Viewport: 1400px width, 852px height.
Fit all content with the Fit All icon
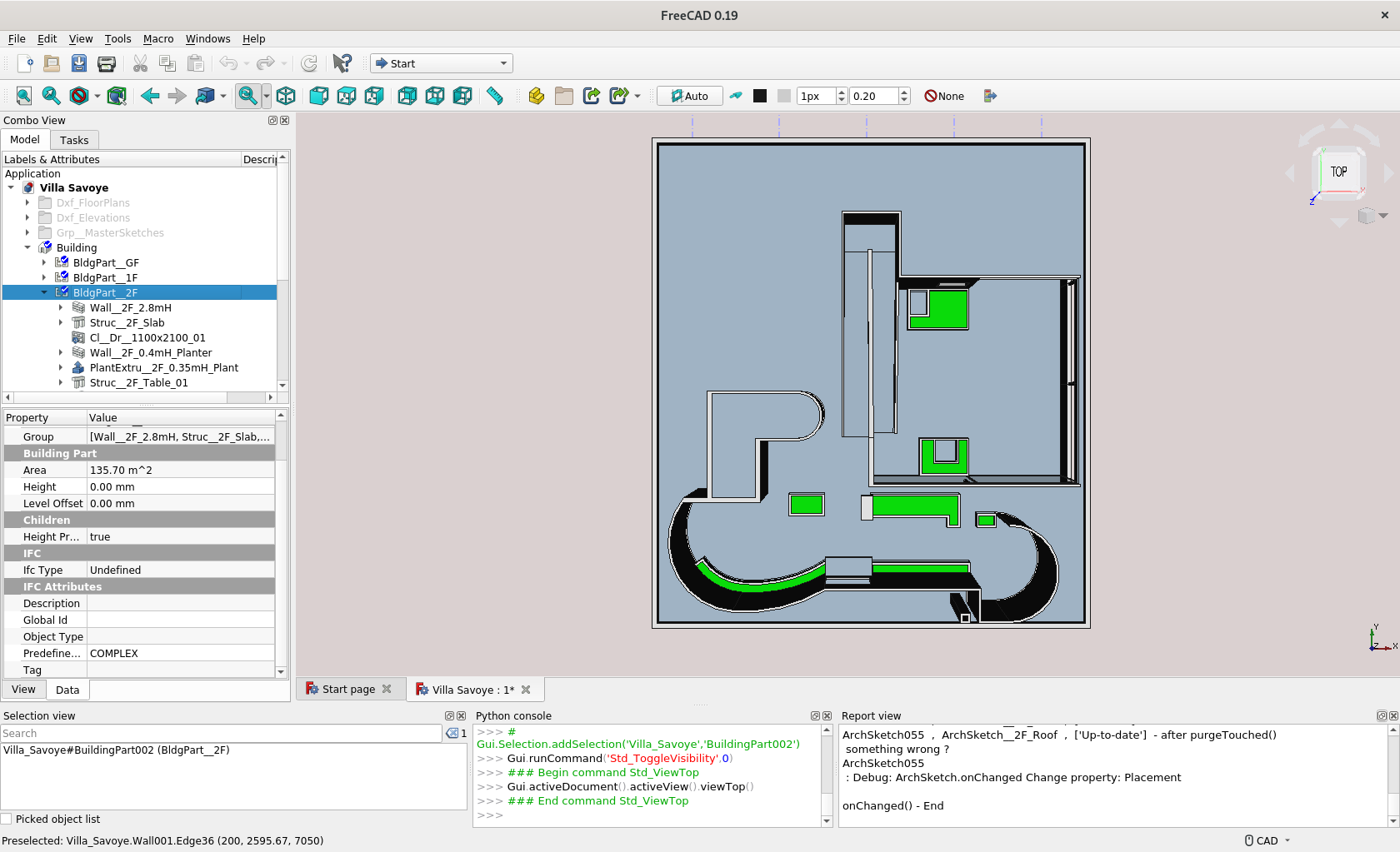tap(24, 96)
